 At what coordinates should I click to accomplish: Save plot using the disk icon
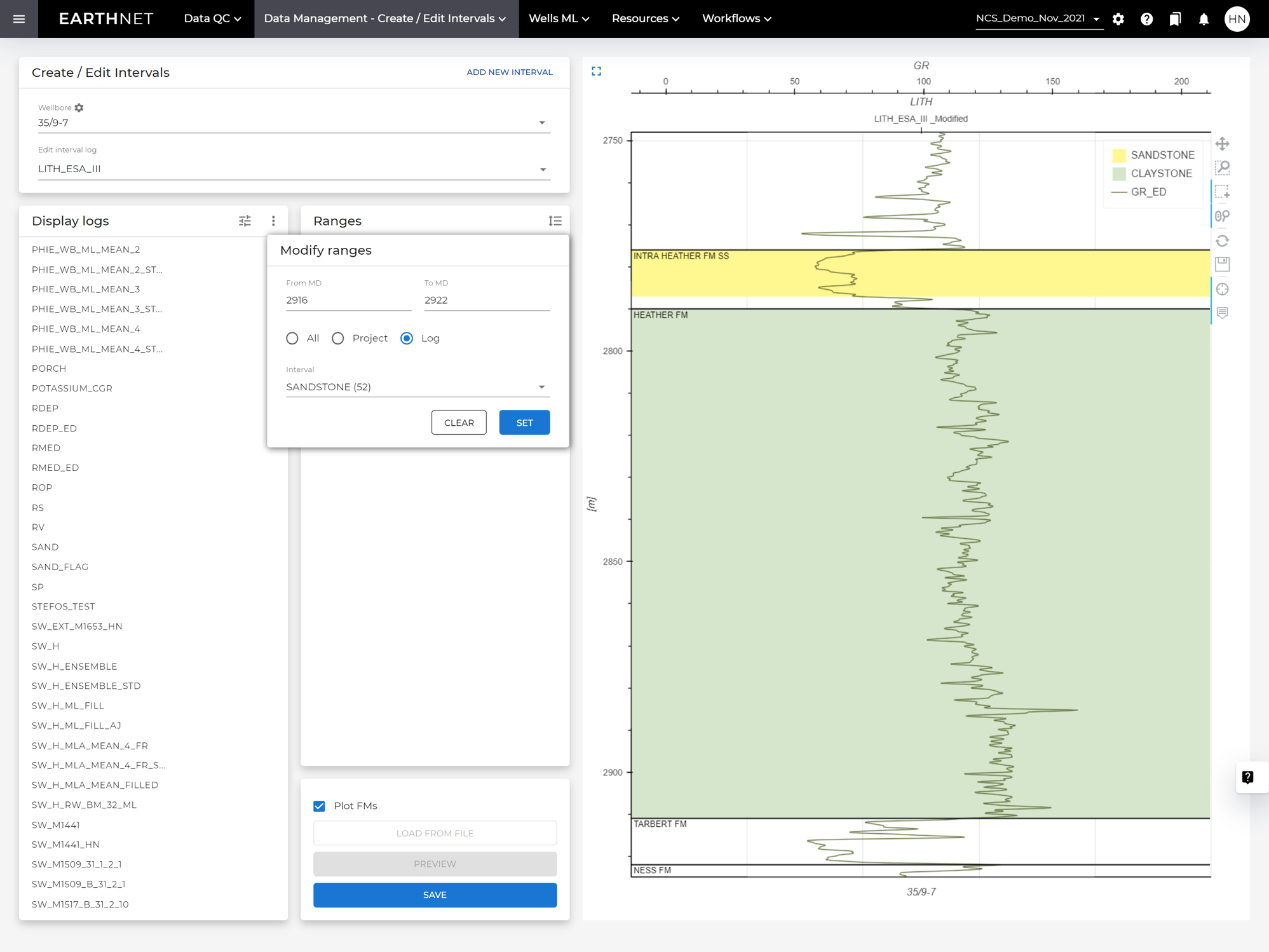[1222, 264]
